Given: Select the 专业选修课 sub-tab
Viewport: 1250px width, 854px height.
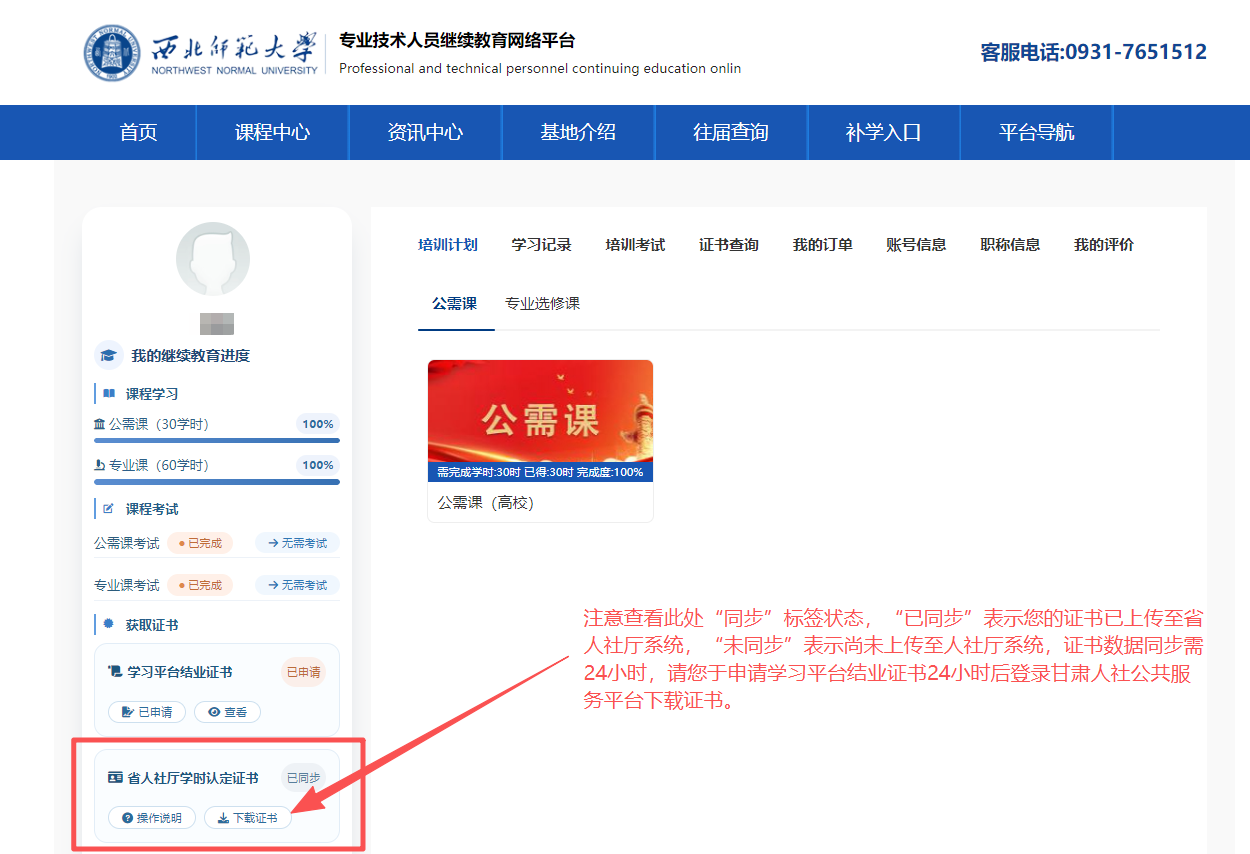Looking at the screenshot, I should pos(542,303).
